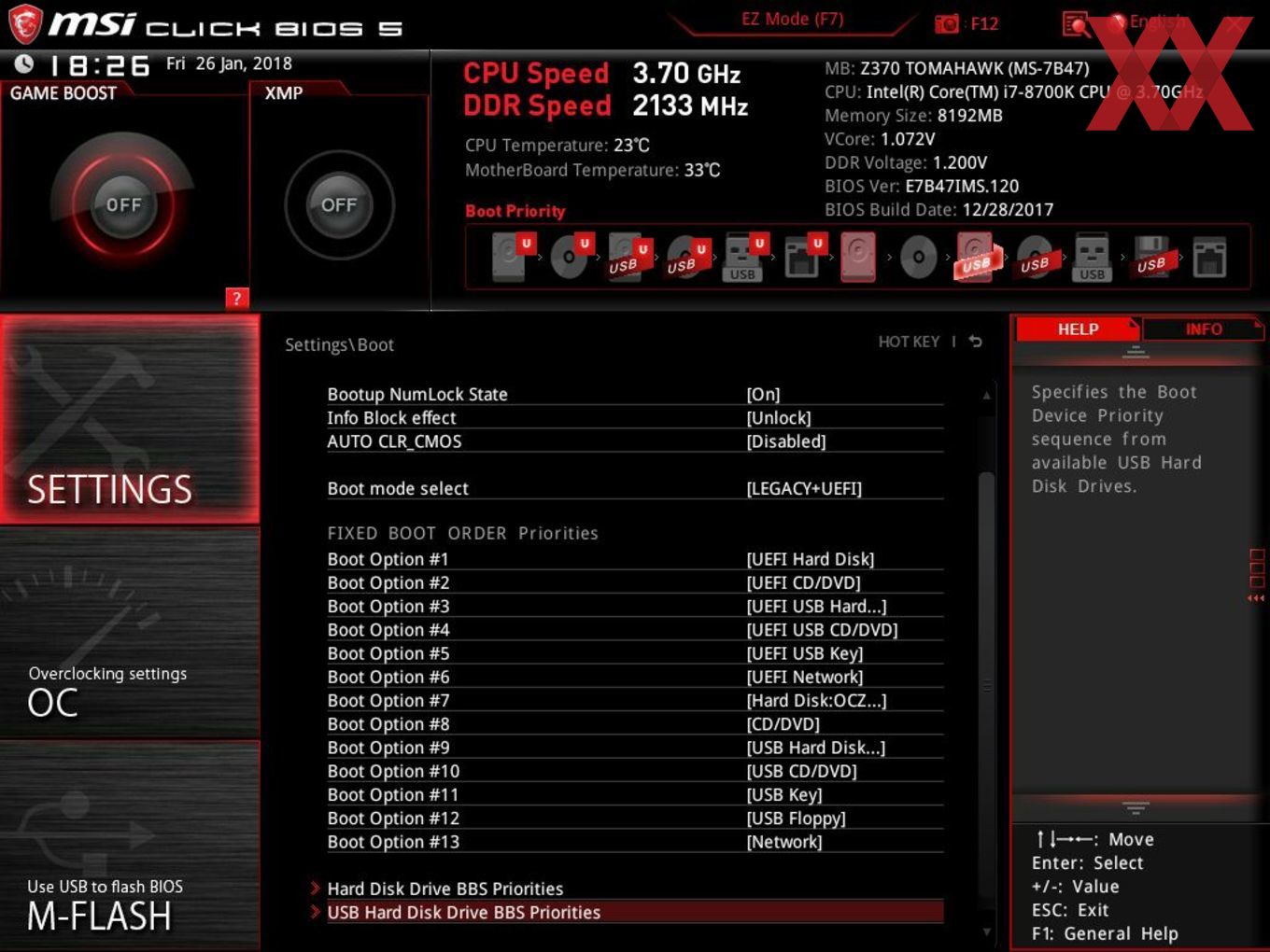Select Boot Option #9 [USB Hard Disk...] row

(635, 748)
